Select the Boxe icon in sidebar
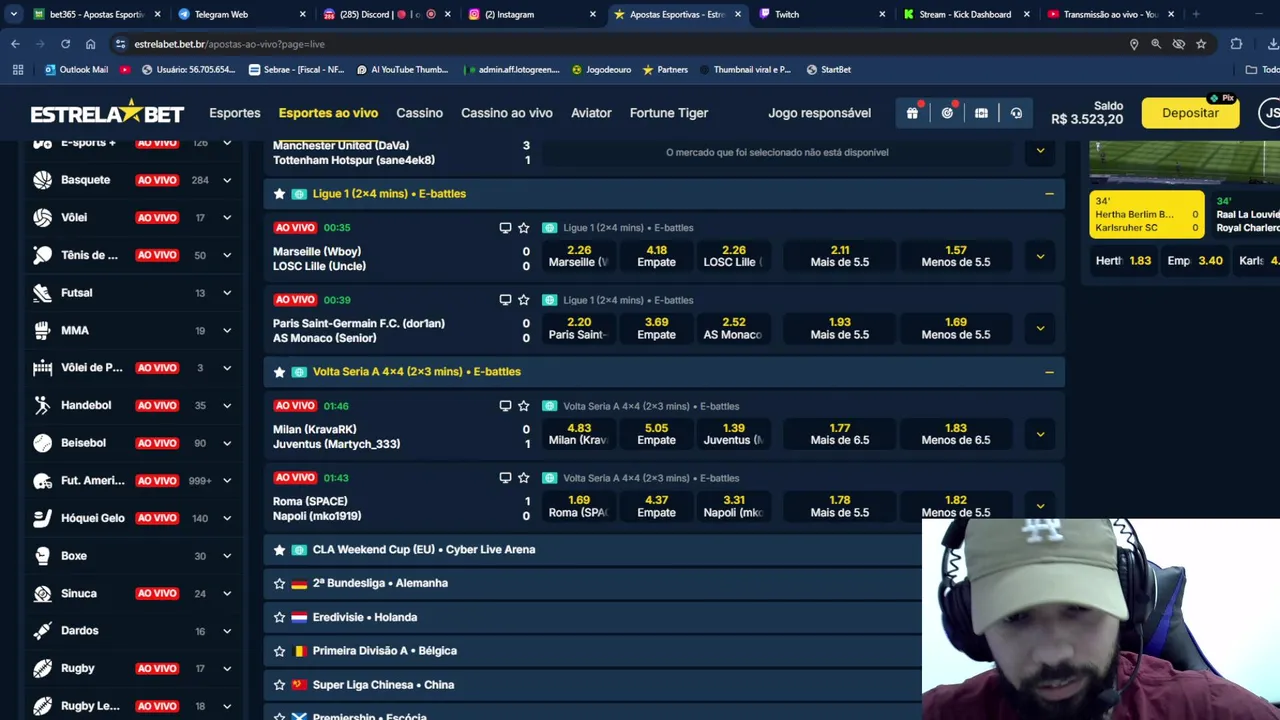The height and width of the screenshot is (720, 1280). (x=42, y=556)
